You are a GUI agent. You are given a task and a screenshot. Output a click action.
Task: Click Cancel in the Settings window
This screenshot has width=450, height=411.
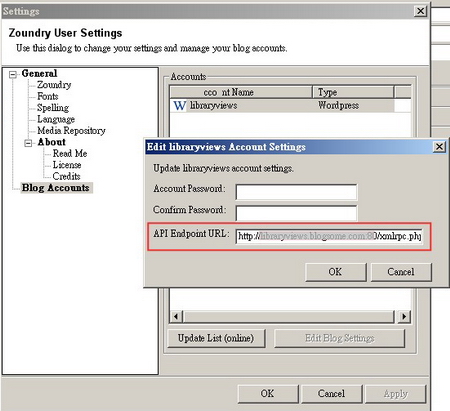click(332, 394)
